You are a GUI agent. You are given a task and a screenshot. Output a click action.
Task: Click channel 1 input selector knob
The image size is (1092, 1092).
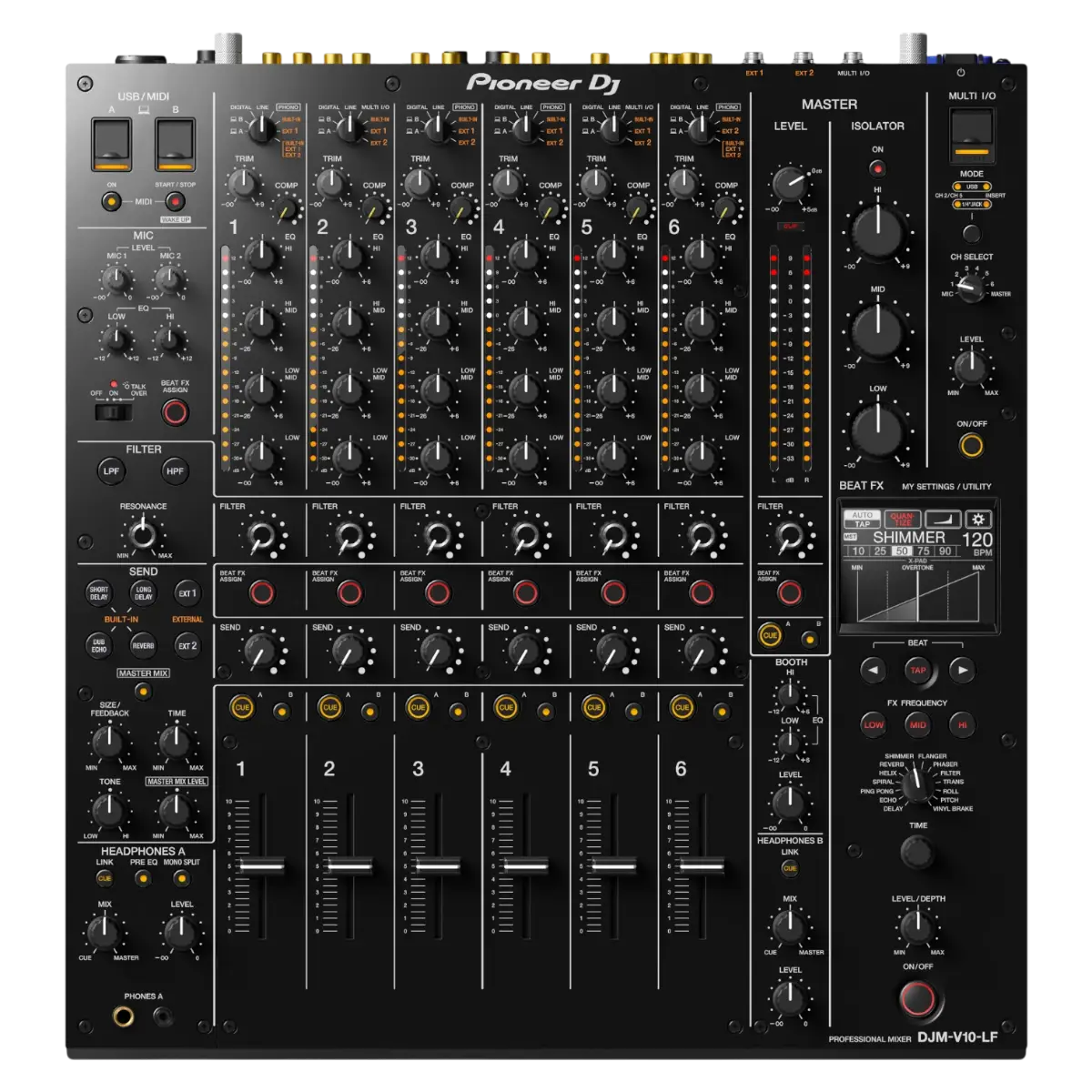pos(261,129)
